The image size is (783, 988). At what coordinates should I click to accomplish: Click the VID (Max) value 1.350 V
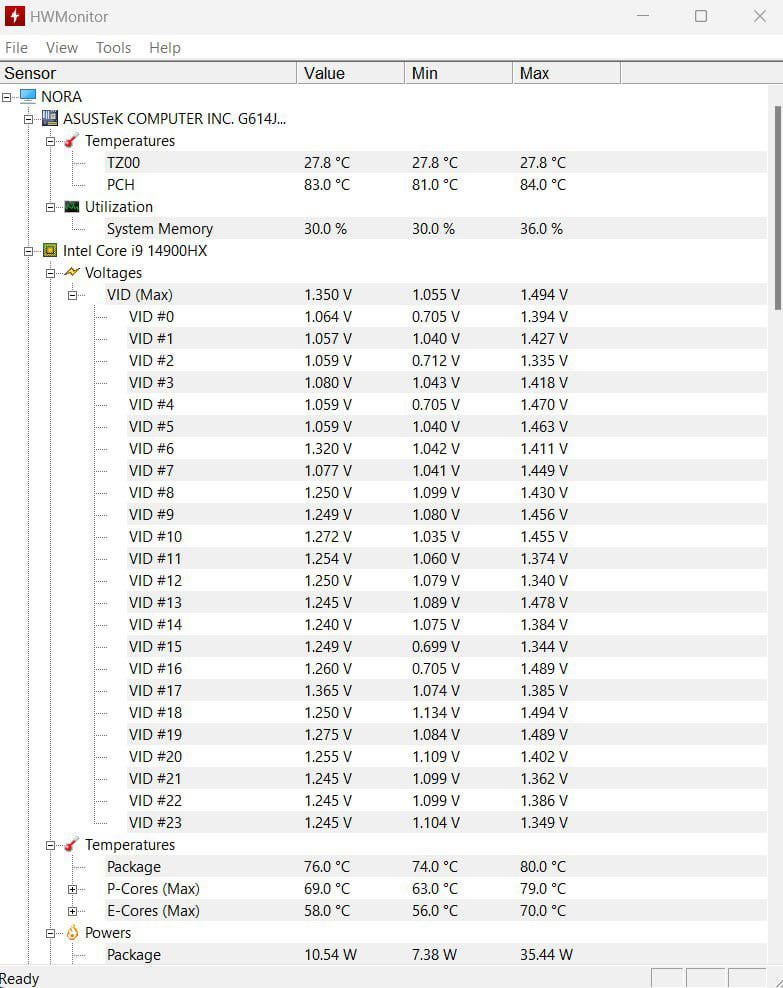[328, 295]
